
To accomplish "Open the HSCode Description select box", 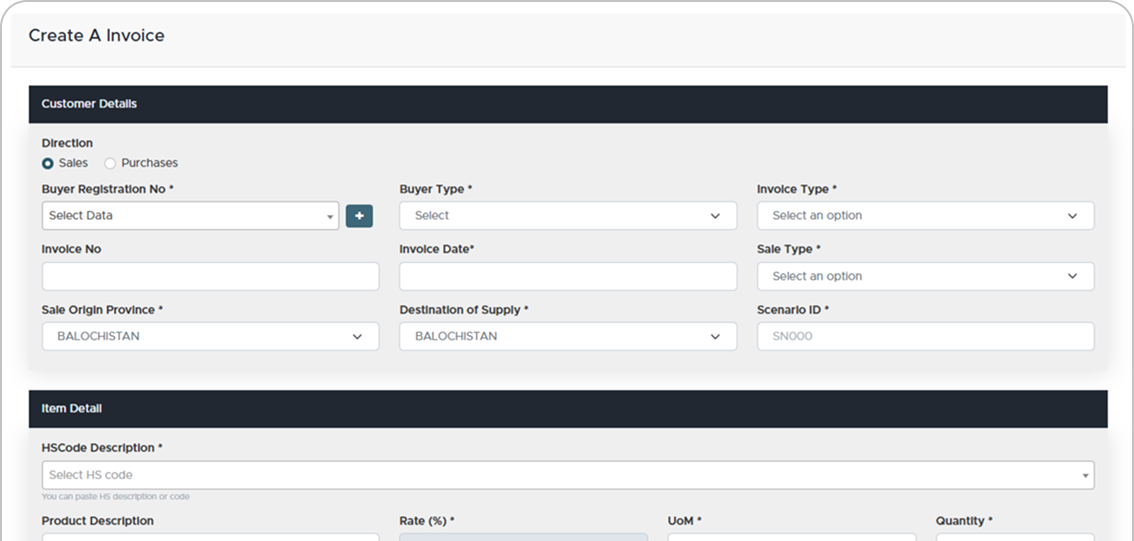I will coord(567,475).
